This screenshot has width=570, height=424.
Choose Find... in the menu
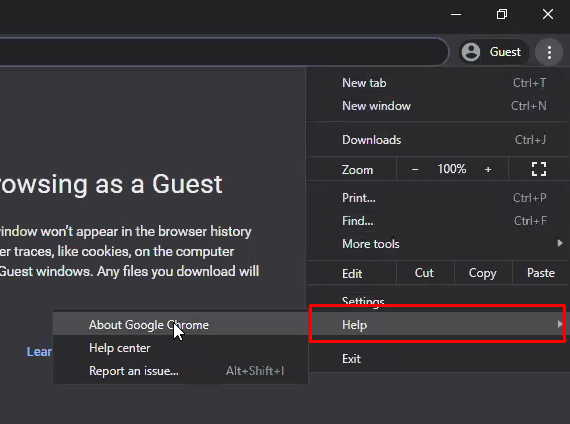click(438, 221)
